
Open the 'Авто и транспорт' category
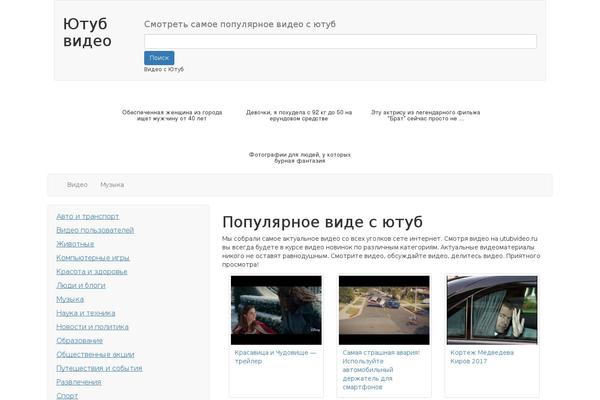click(x=87, y=216)
